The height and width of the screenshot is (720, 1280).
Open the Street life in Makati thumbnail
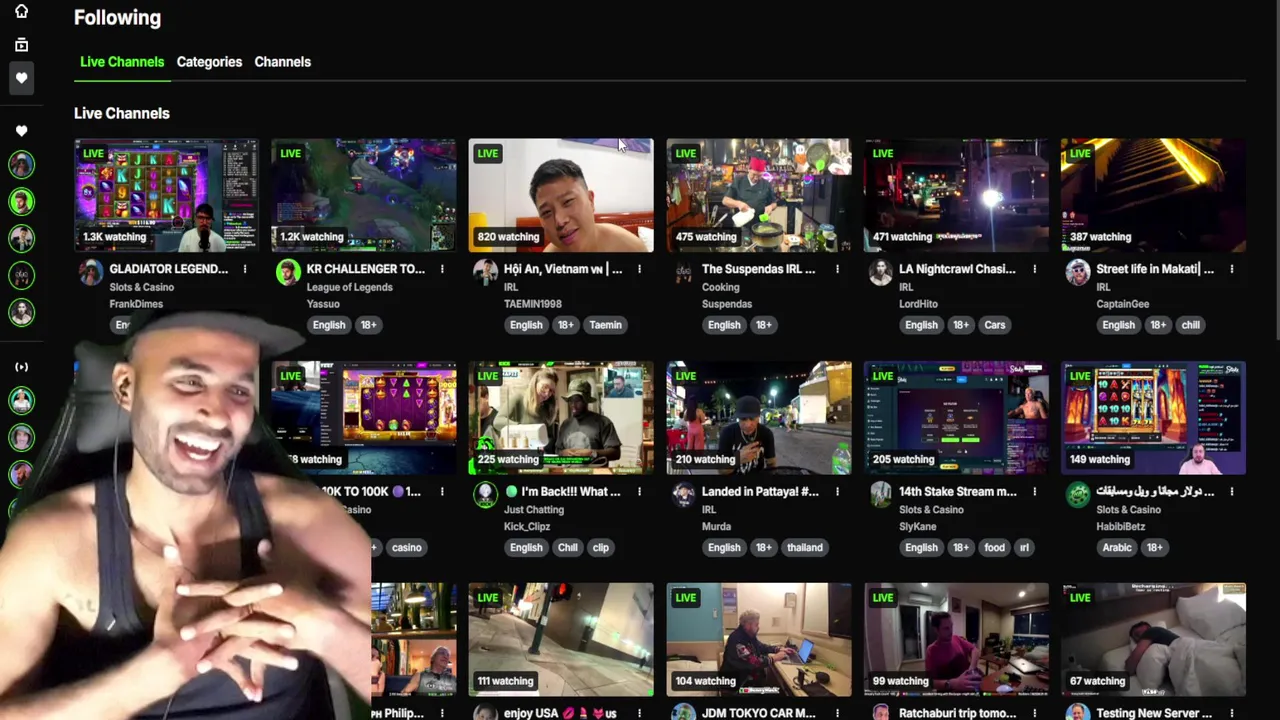pos(1153,195)
